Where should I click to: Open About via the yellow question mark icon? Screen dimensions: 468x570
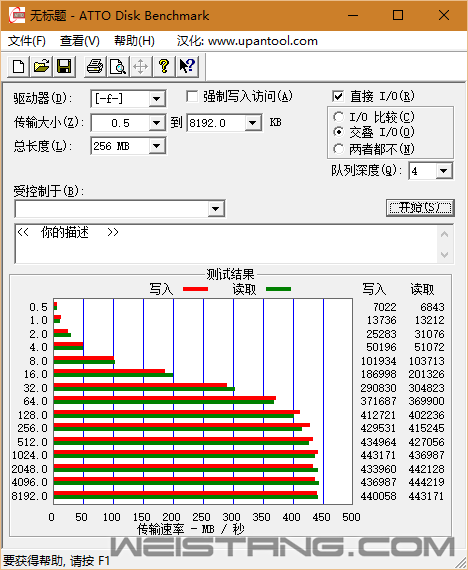coord(164,67)
